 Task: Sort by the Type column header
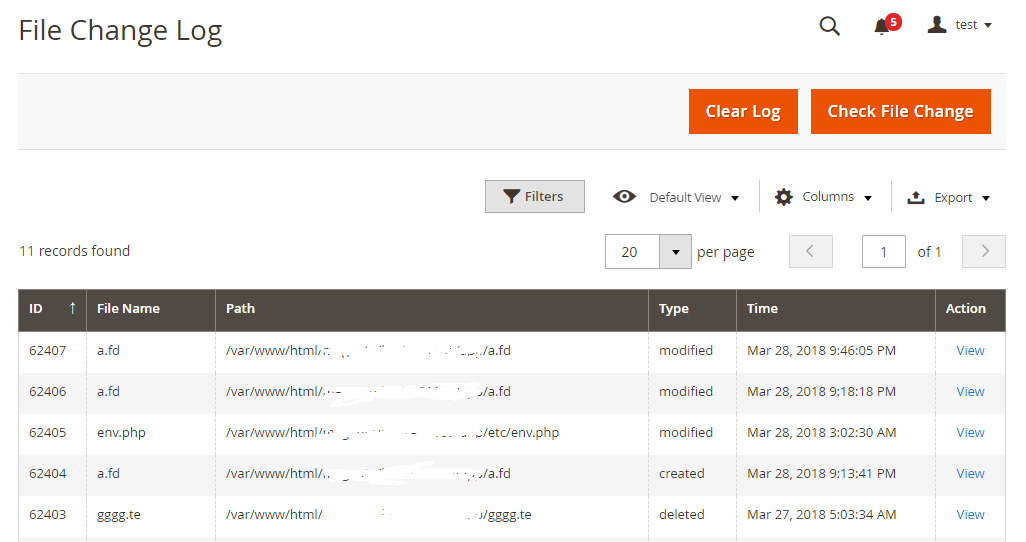[674, 309]
